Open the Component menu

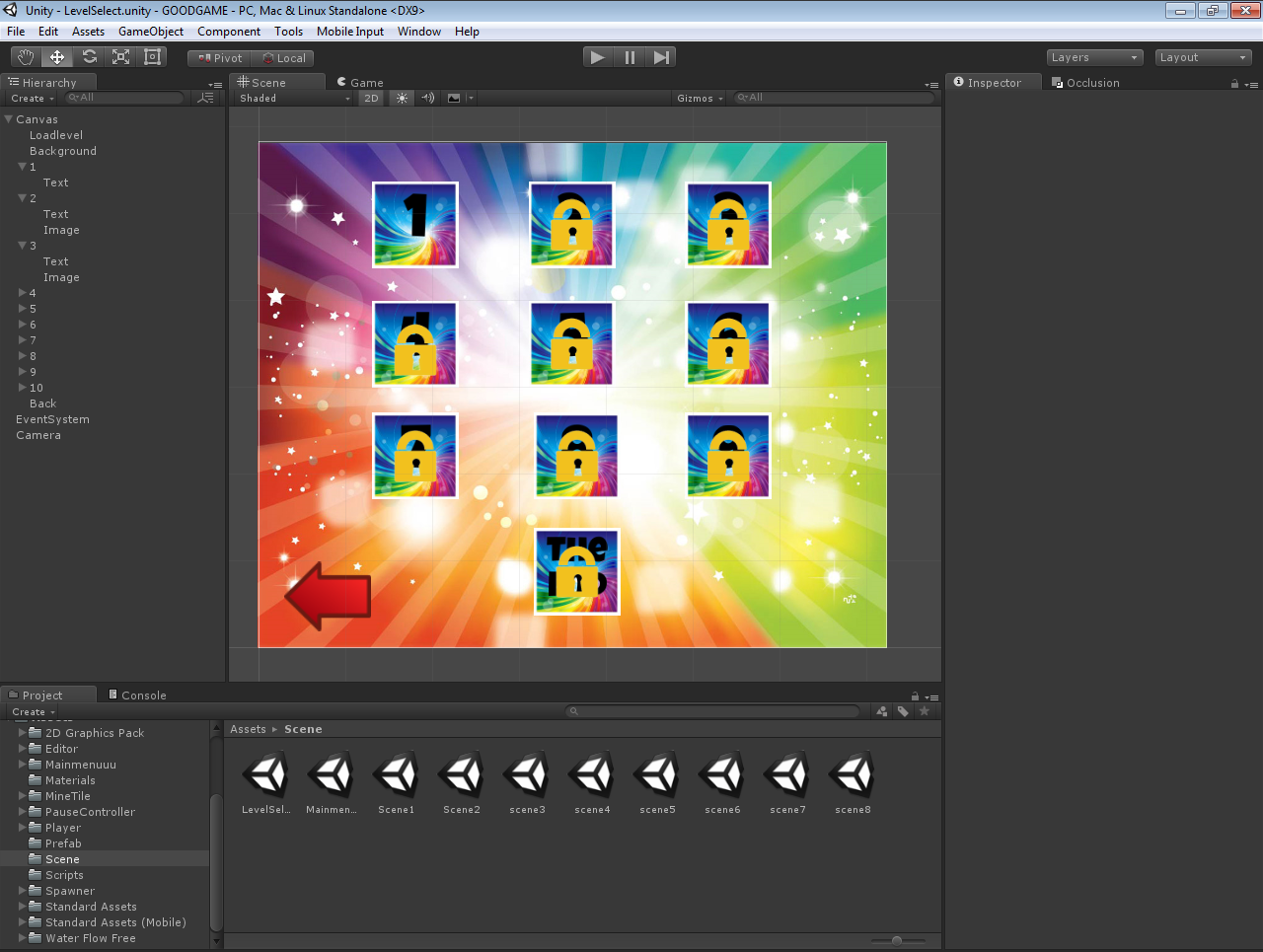point(229,32)
